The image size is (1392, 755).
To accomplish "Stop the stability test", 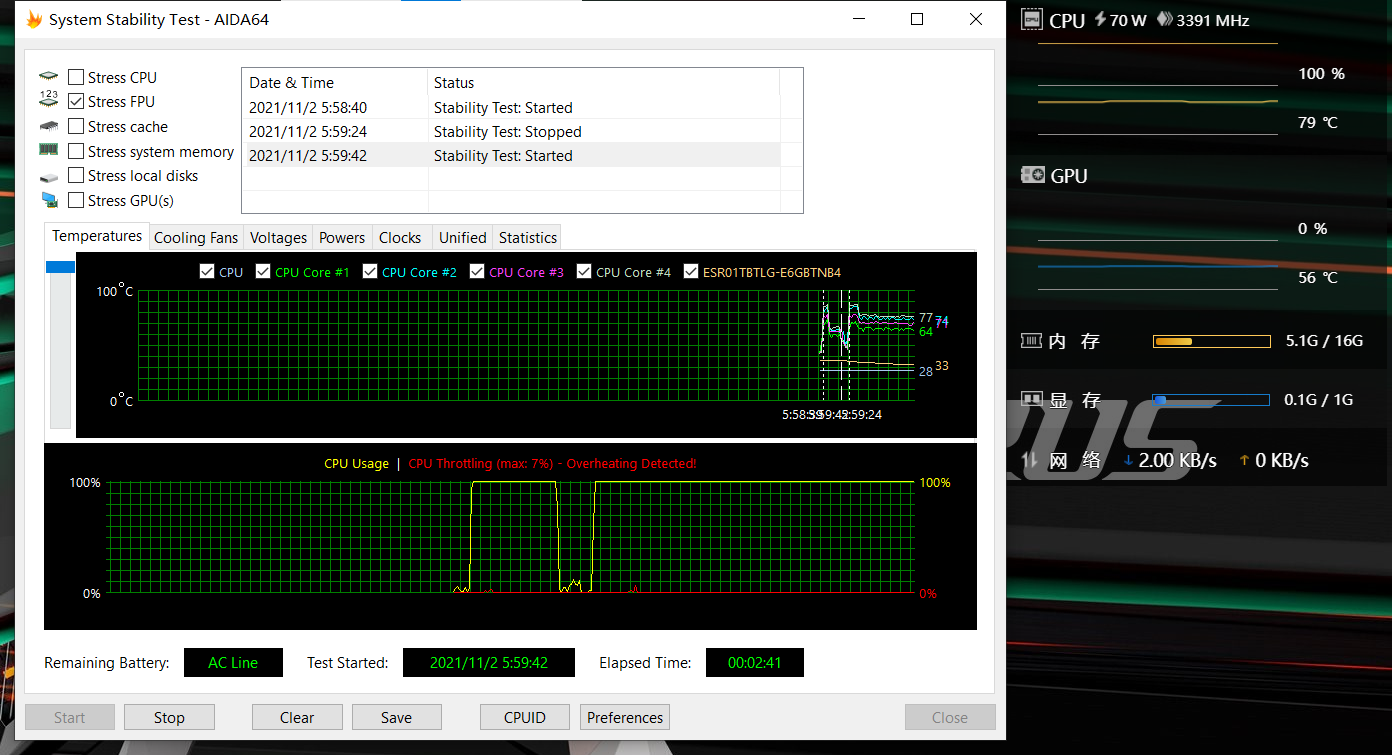I will click(169, 717).
